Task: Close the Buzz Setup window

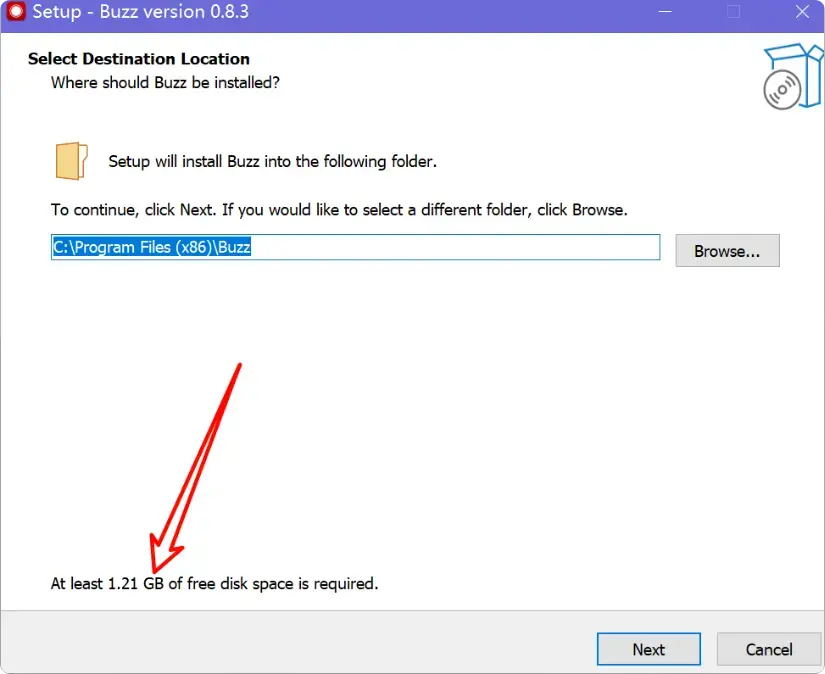Action: (801, 13)
